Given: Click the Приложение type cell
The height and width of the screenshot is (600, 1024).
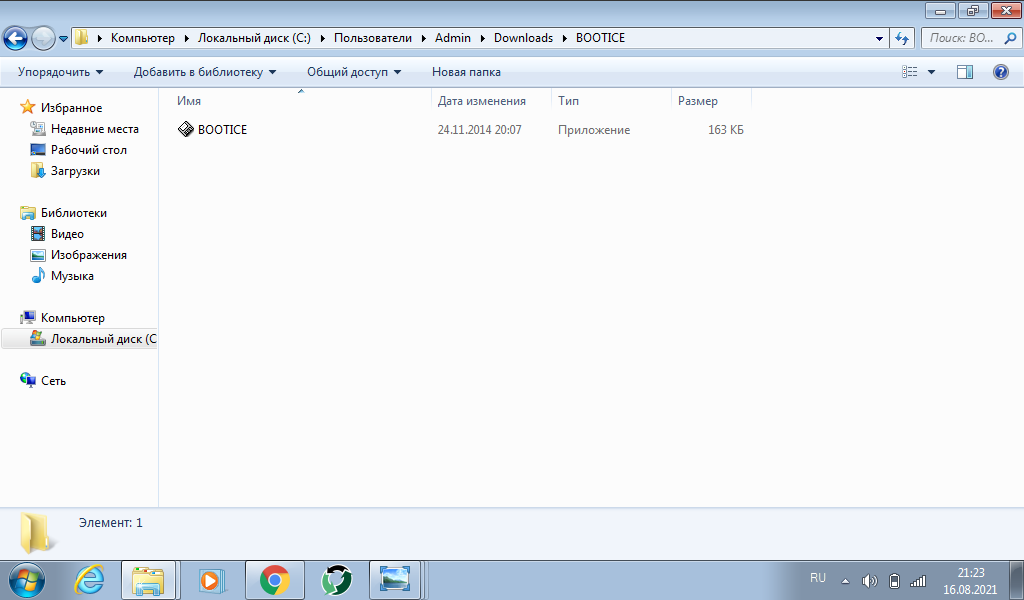Looking at the screenshot, I should [x=594, y=130].
